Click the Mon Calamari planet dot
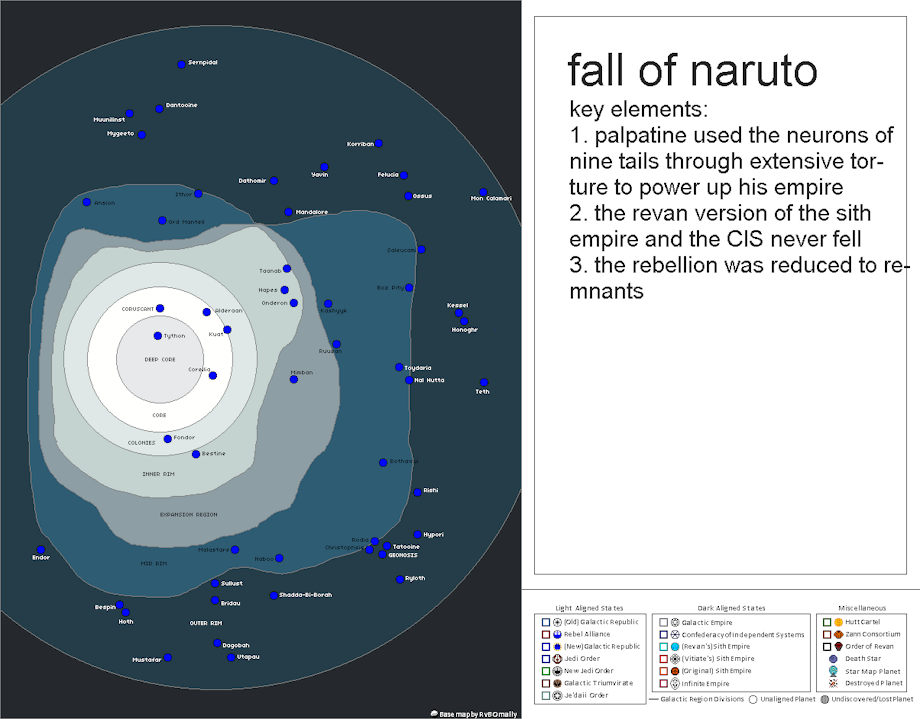 tap(483, 191)
